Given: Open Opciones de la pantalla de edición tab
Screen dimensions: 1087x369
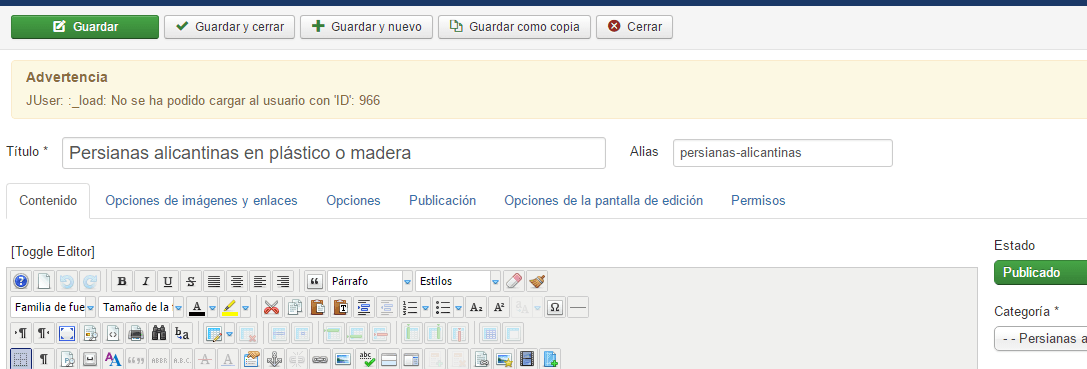Looking at the screenshot, I should 604,200.
